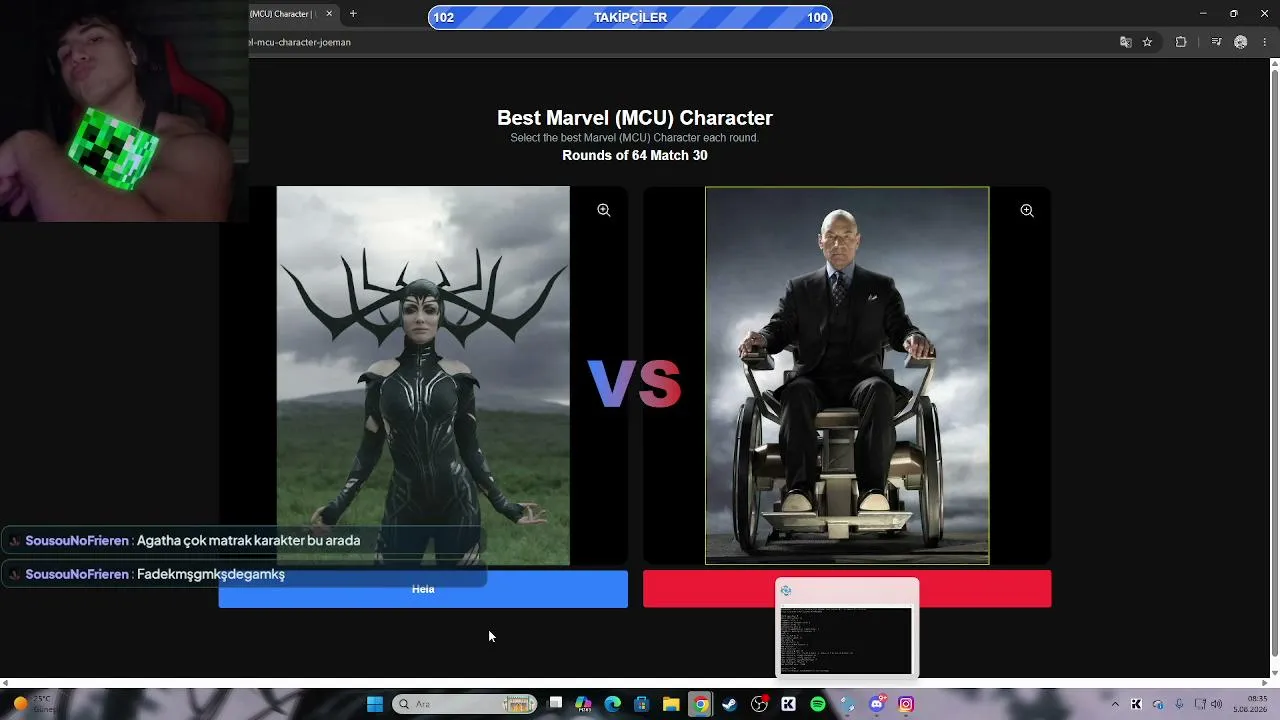1280x720 pixels.
Task: Open the microphone tray icon
Action: coord(1180,704)
